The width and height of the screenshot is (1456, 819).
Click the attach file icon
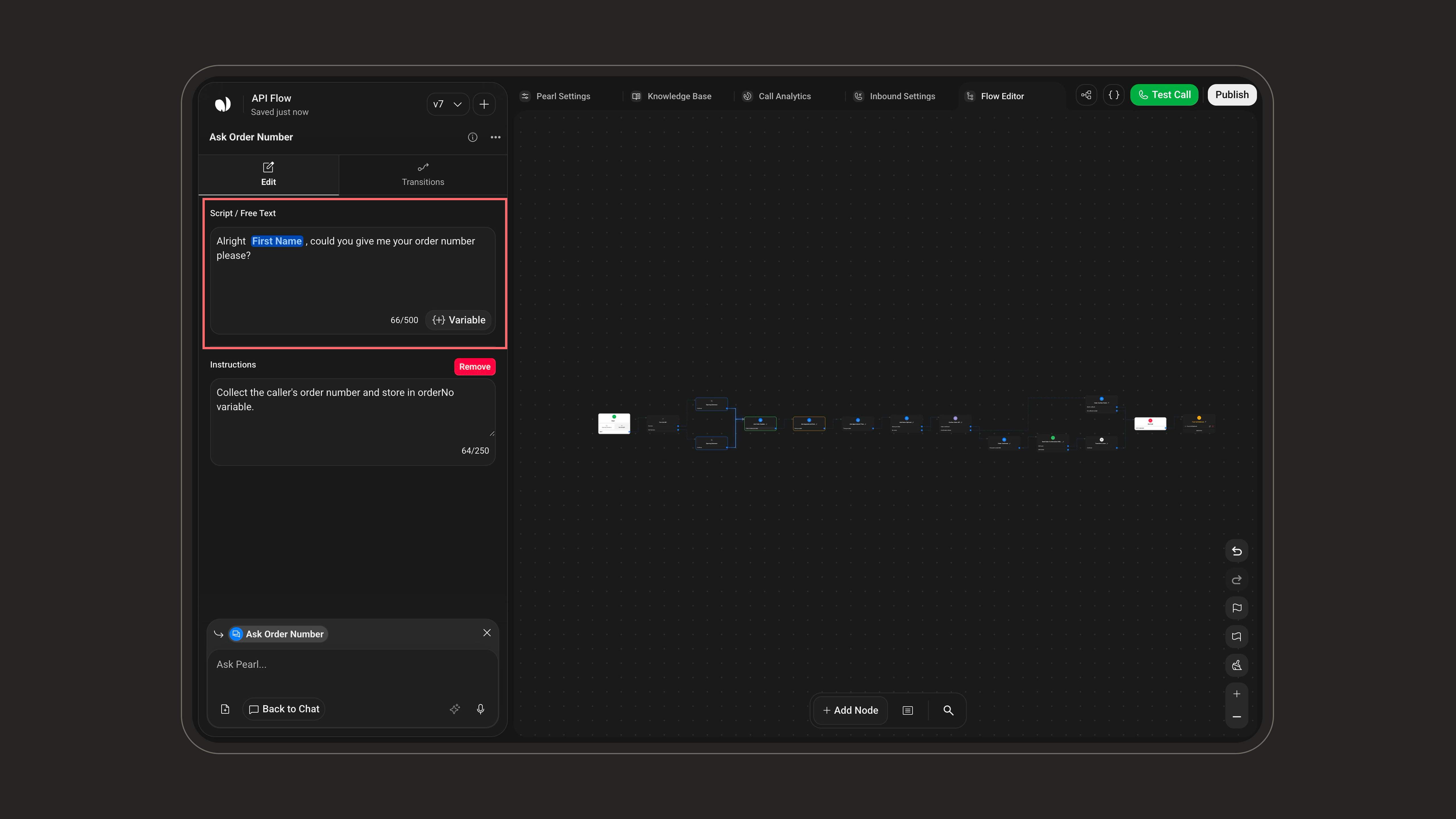tap(225, 709)
